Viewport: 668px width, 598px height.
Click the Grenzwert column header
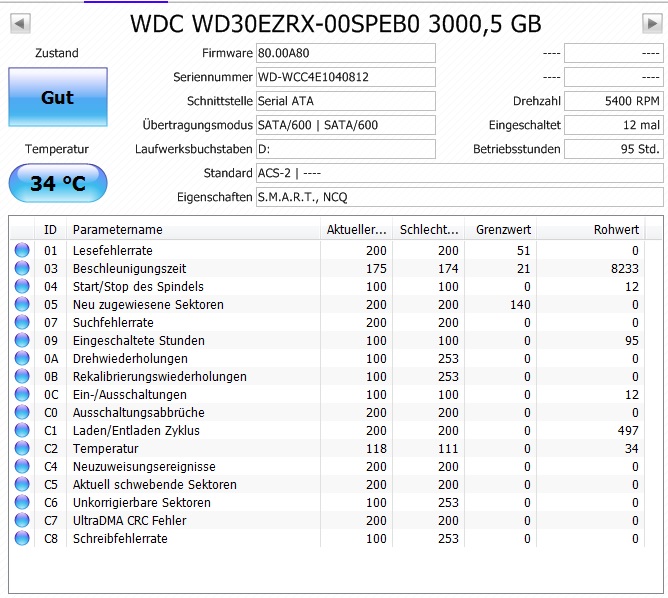click(x=501, y=230)
